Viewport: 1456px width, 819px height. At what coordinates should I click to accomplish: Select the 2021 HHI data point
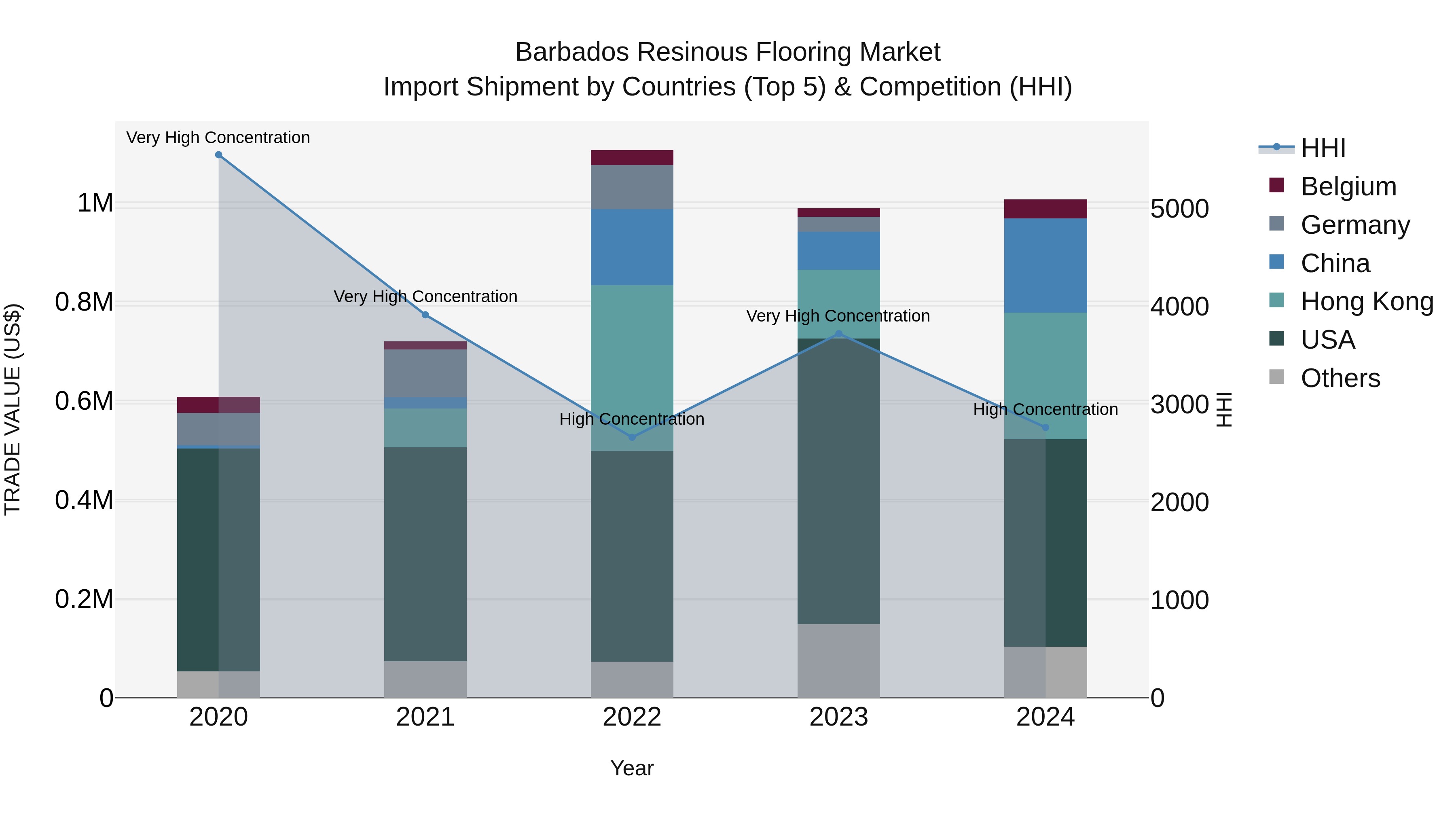pyautogui.click(x=425, y=315)
